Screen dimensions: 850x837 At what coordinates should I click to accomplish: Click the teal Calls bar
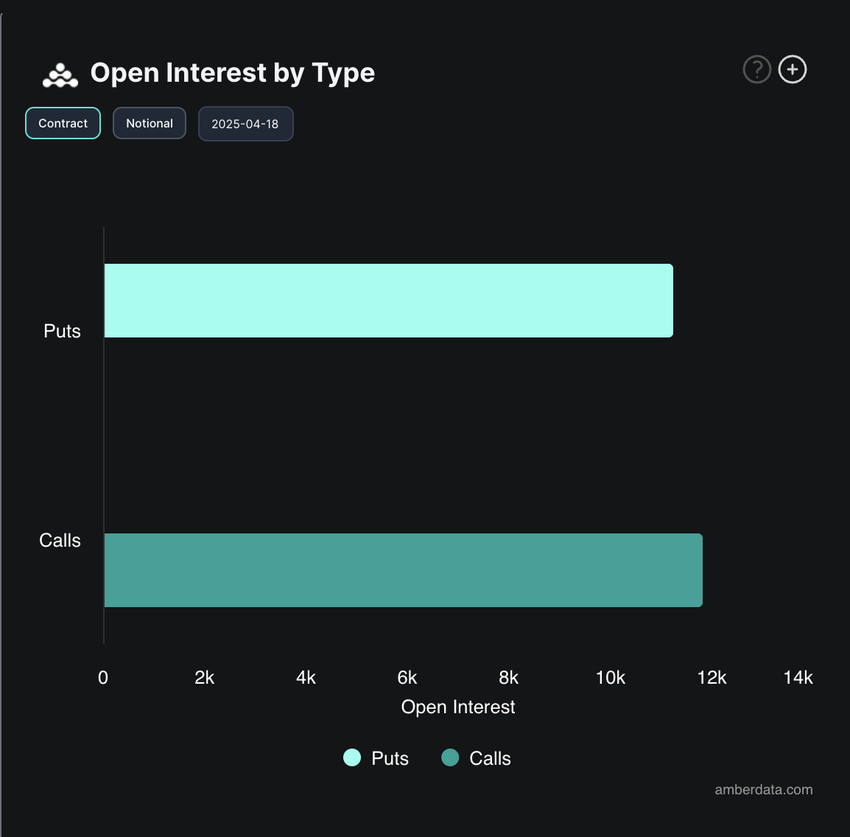pyautogui.click(x=403, y=570)
